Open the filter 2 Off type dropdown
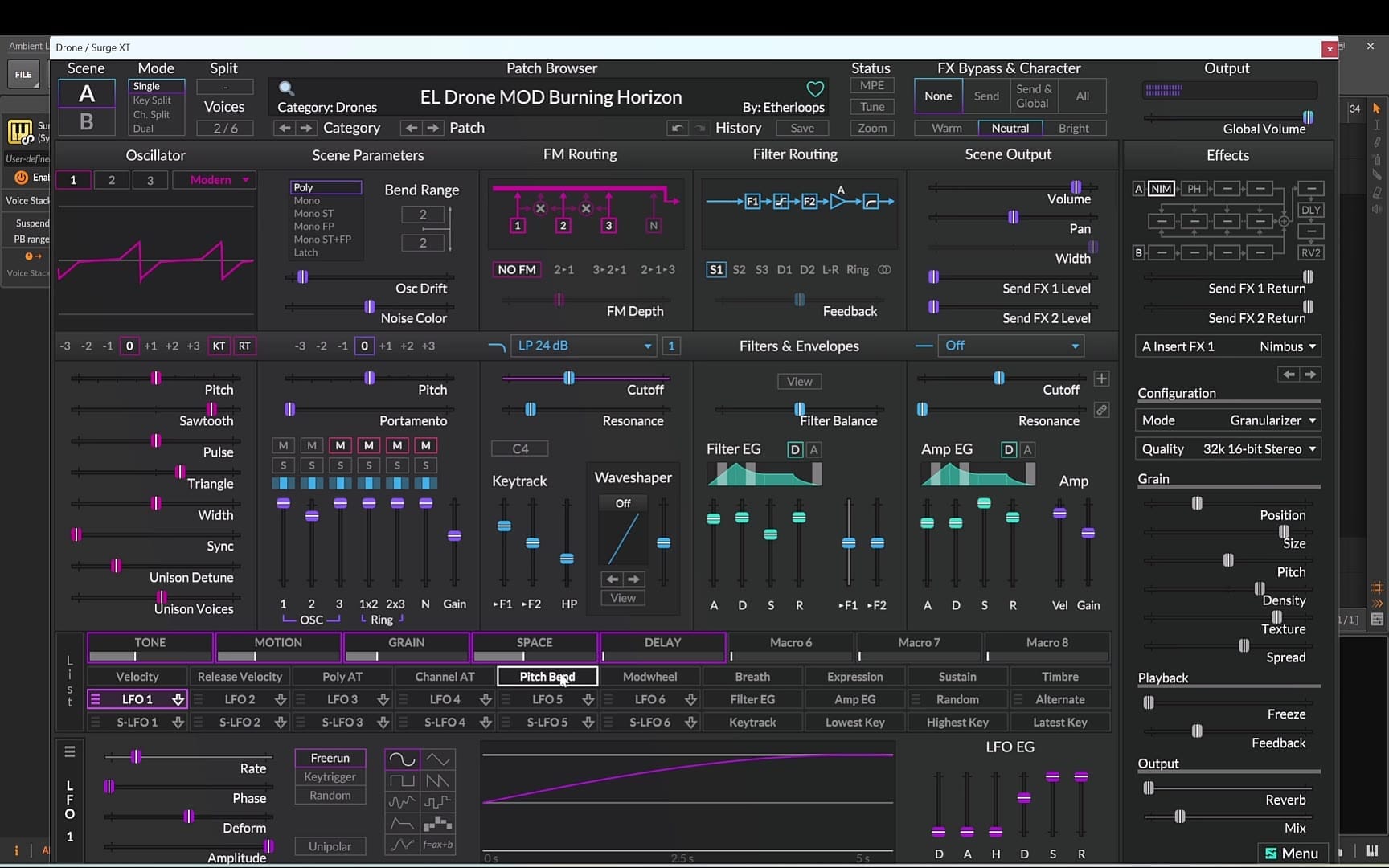Image resolution: width=1389 pixels, height=868 pixels. [x=1010, y=346]
